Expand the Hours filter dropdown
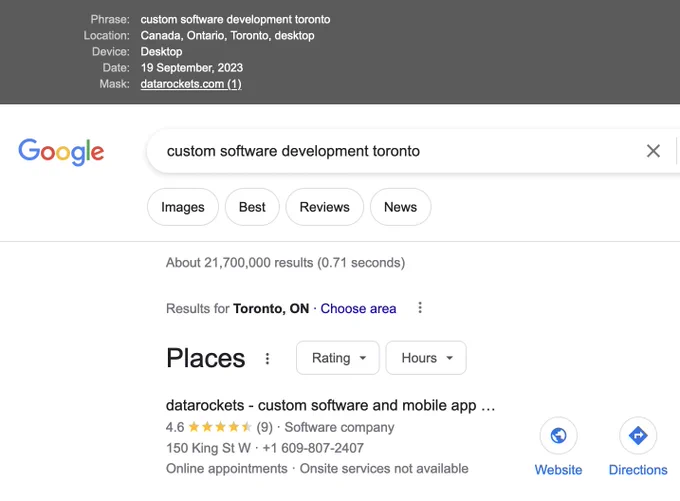Viewport: 680px width, 501px height. click(426, 358)
